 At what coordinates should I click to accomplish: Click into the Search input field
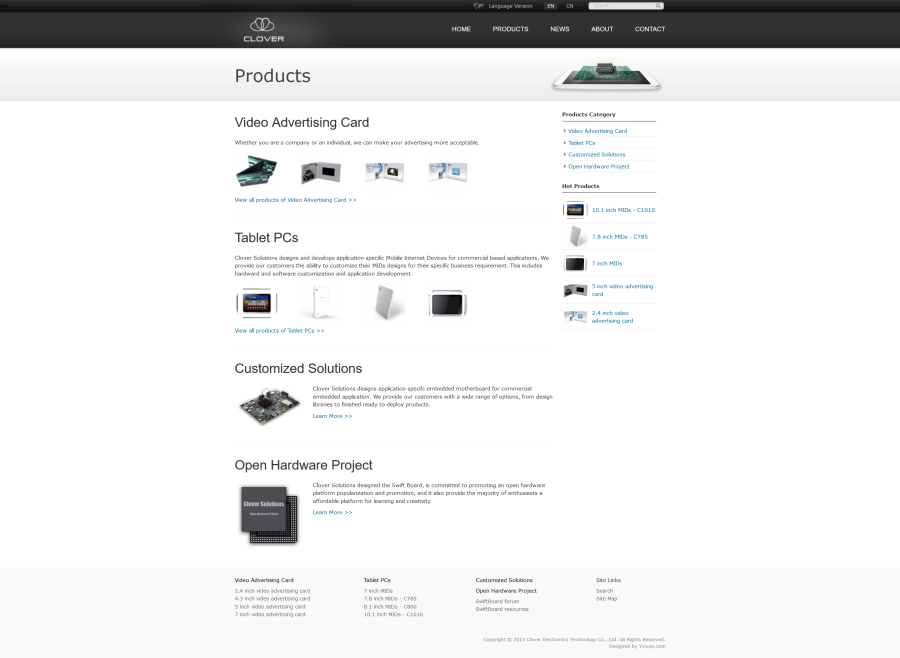(x=620, y=6)
